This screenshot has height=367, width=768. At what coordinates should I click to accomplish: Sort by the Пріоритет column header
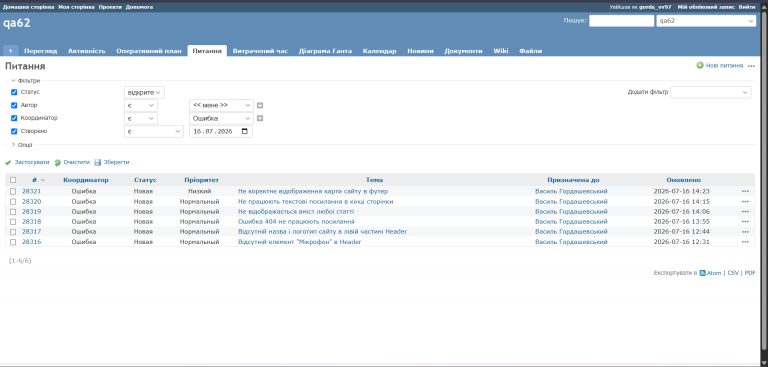point(201,180)
